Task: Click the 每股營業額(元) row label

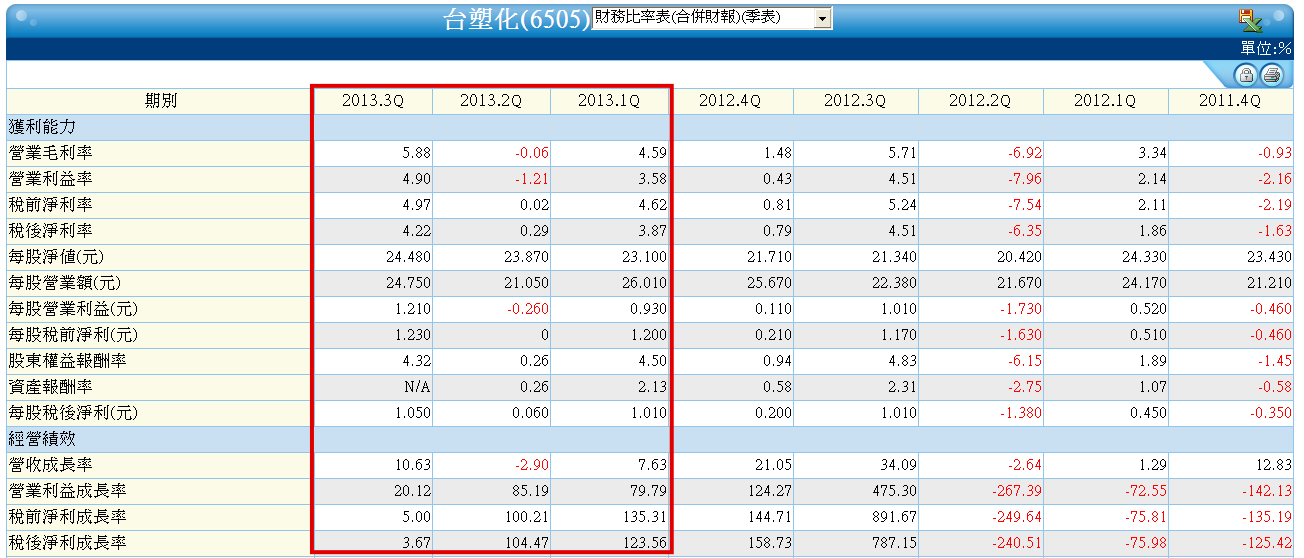Action: point(65,283)
